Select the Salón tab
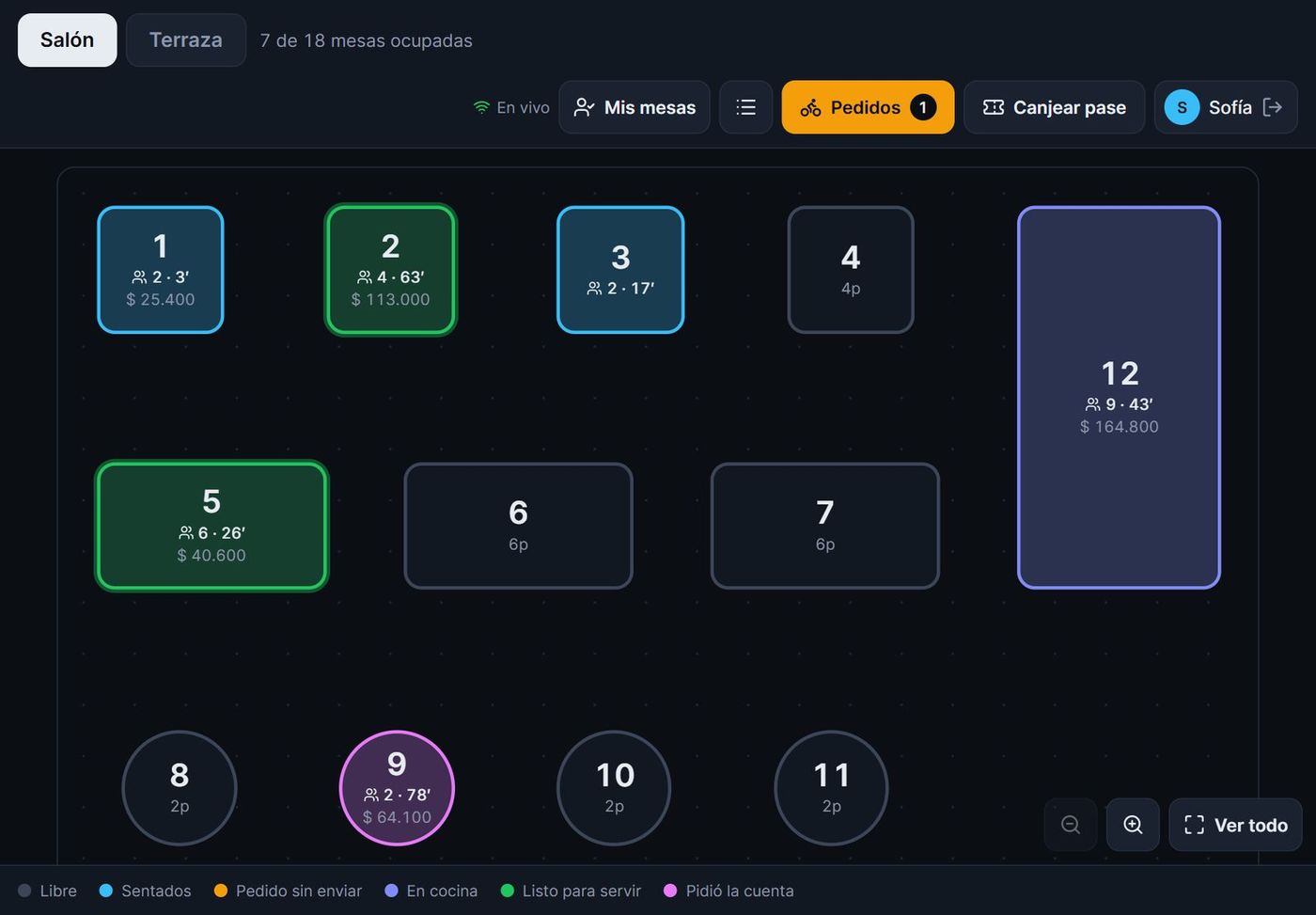1316x915 pixels. [67, 40]
